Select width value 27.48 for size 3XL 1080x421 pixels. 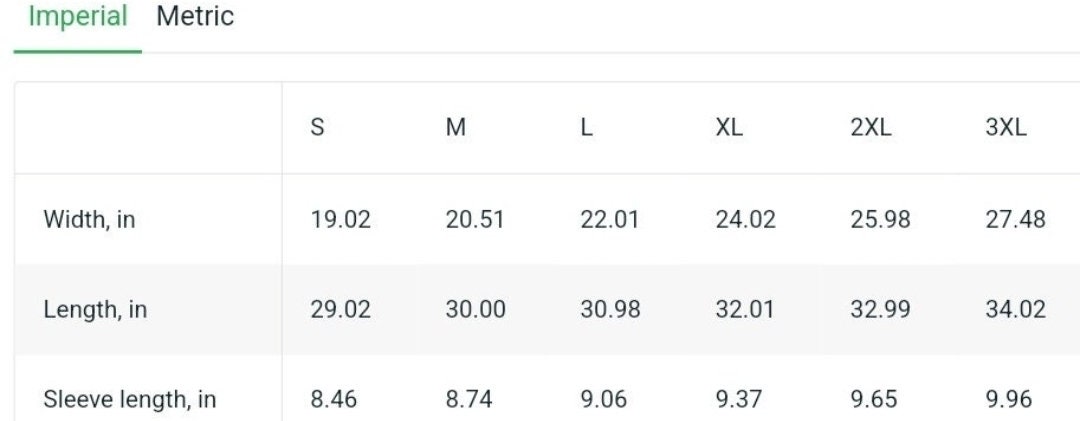pos(1015,220)
